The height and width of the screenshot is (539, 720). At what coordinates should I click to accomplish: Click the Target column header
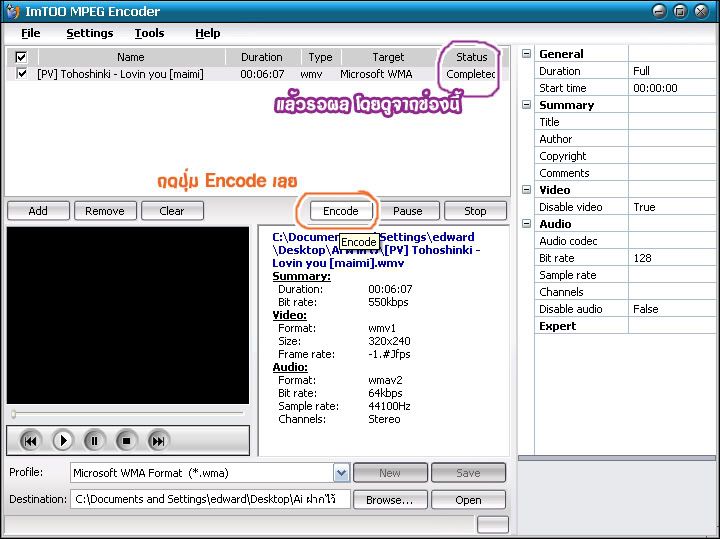pos(388,57)
